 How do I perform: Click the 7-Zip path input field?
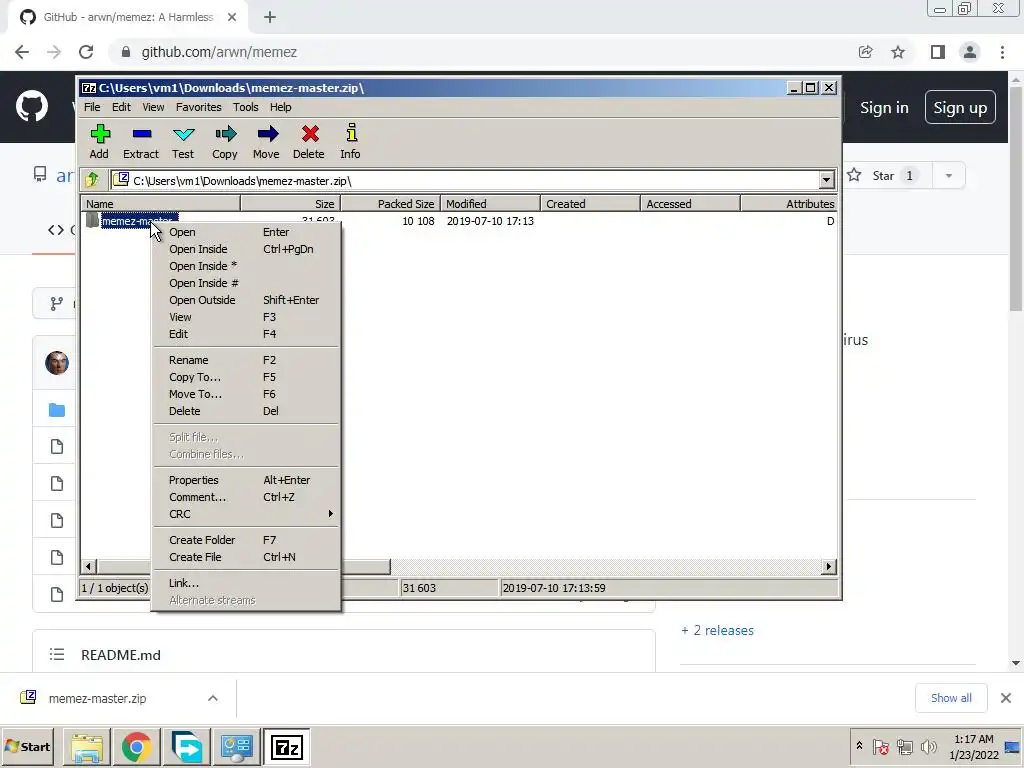click(465, 180)
